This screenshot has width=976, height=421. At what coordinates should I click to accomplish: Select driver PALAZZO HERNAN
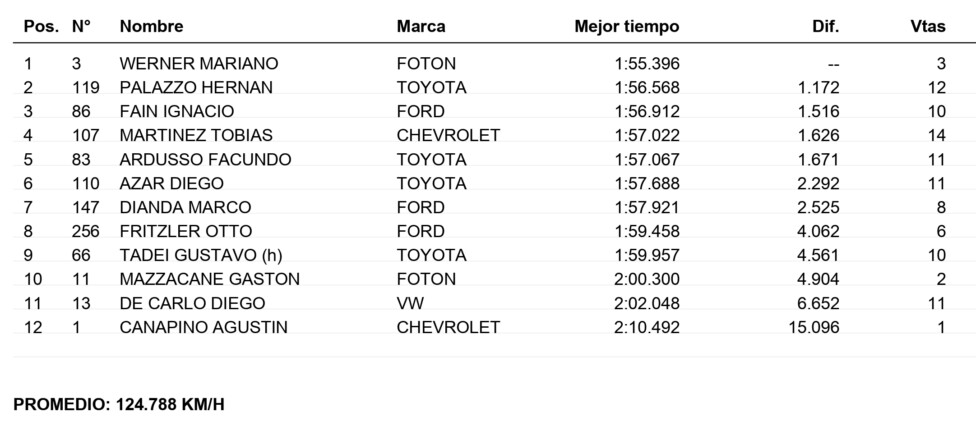pyautogui.click(x=196, y=88)
